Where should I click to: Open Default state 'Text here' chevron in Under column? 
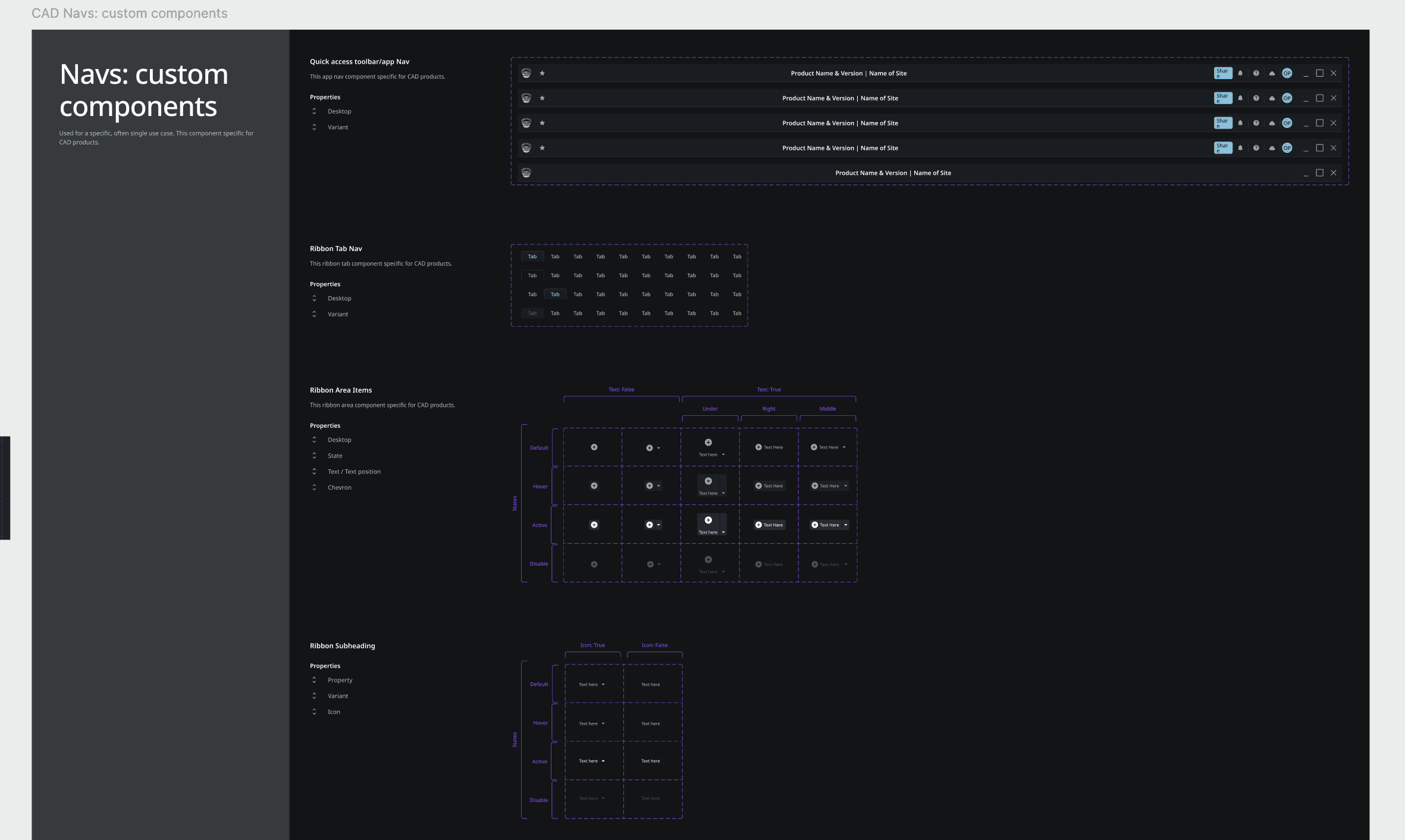pos(723,455)
